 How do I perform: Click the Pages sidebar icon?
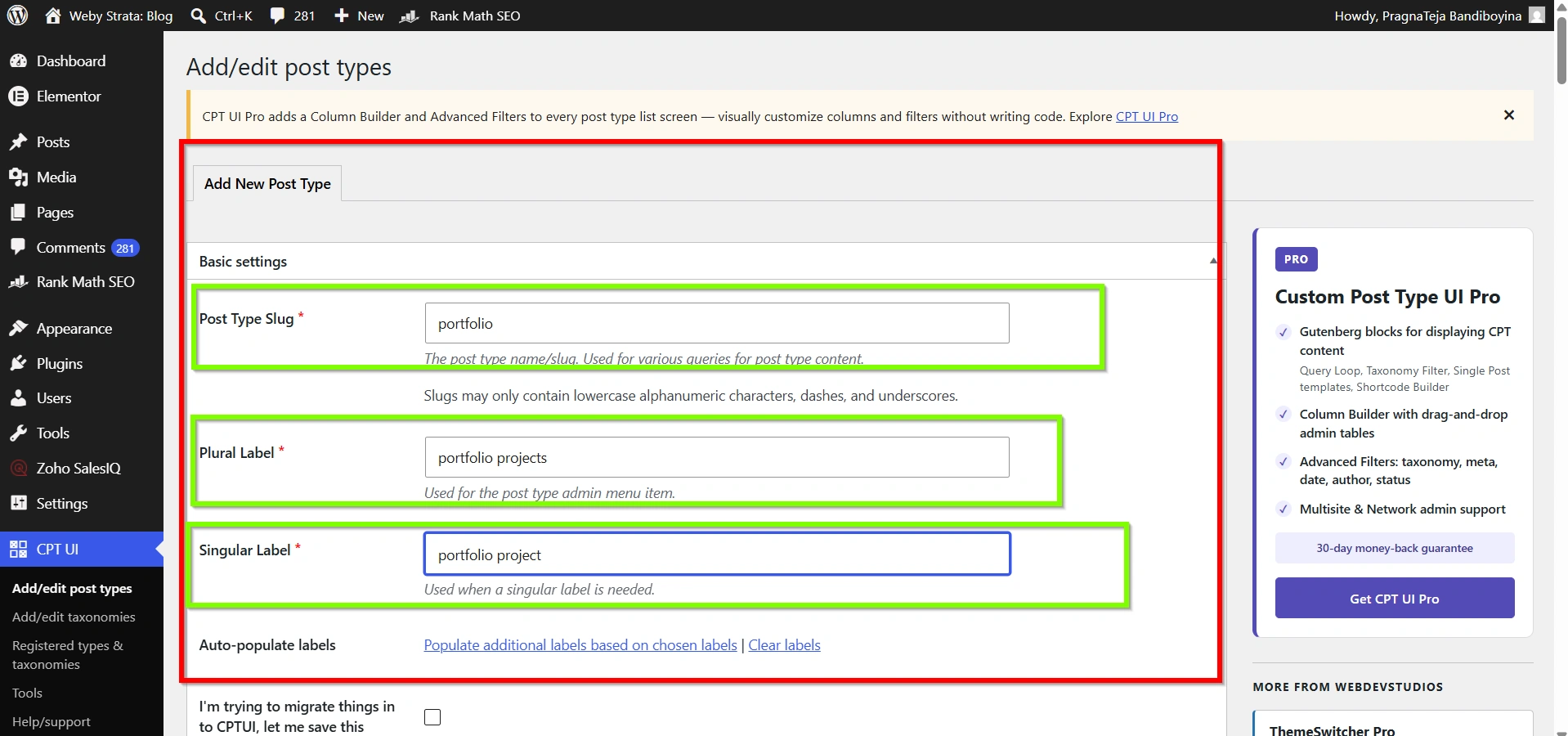18,213
